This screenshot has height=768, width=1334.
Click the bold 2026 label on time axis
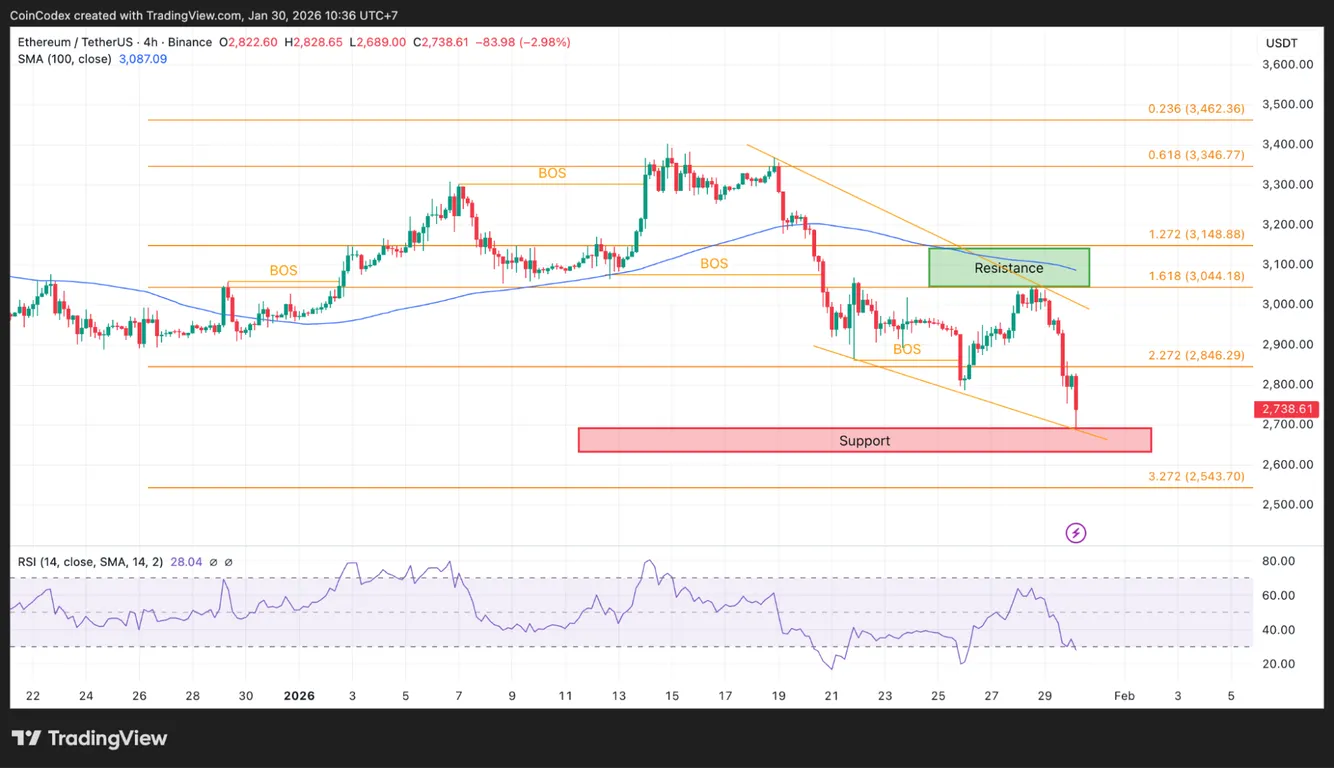point(299,696)
